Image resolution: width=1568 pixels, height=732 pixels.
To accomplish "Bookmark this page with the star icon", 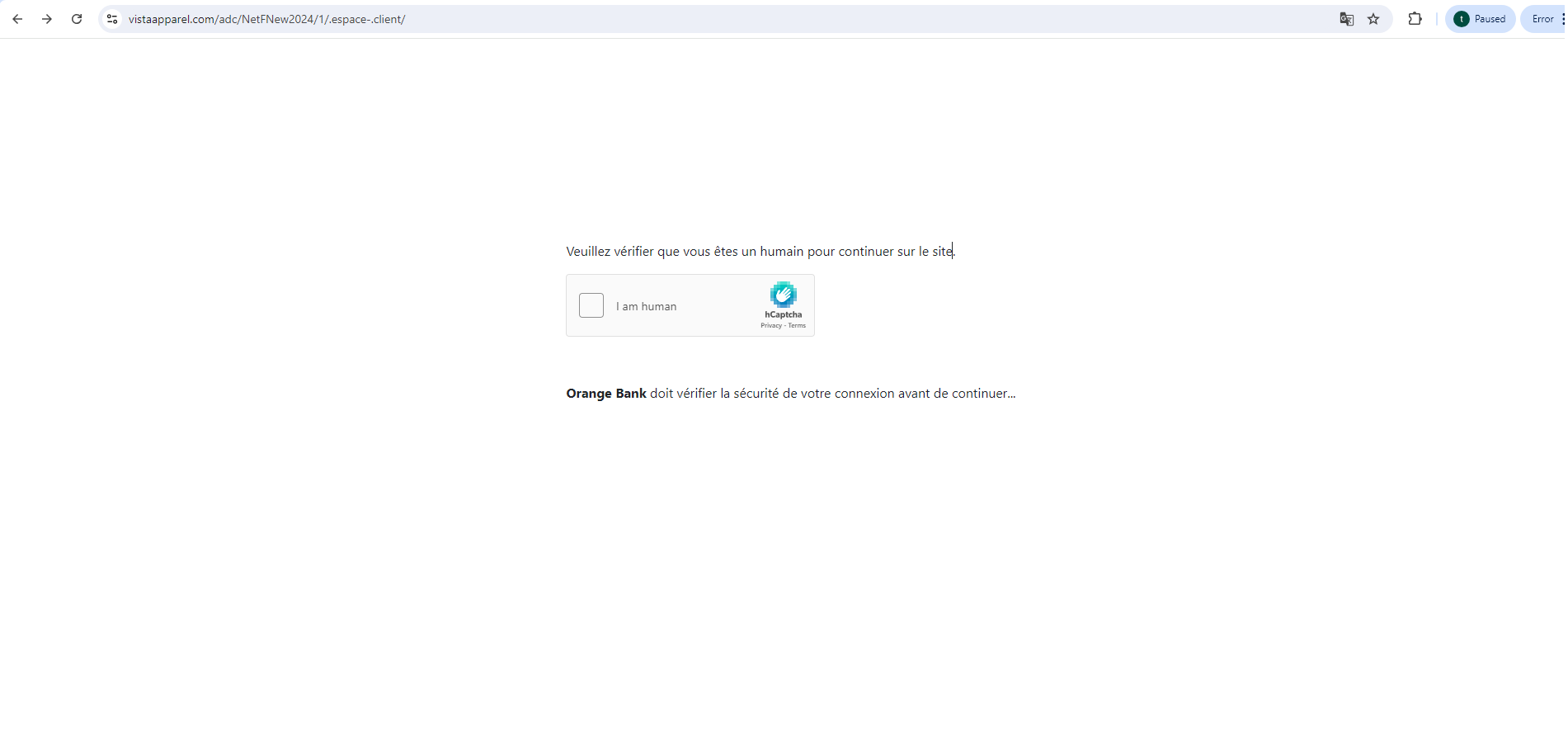I will (x=1373, y=19).
